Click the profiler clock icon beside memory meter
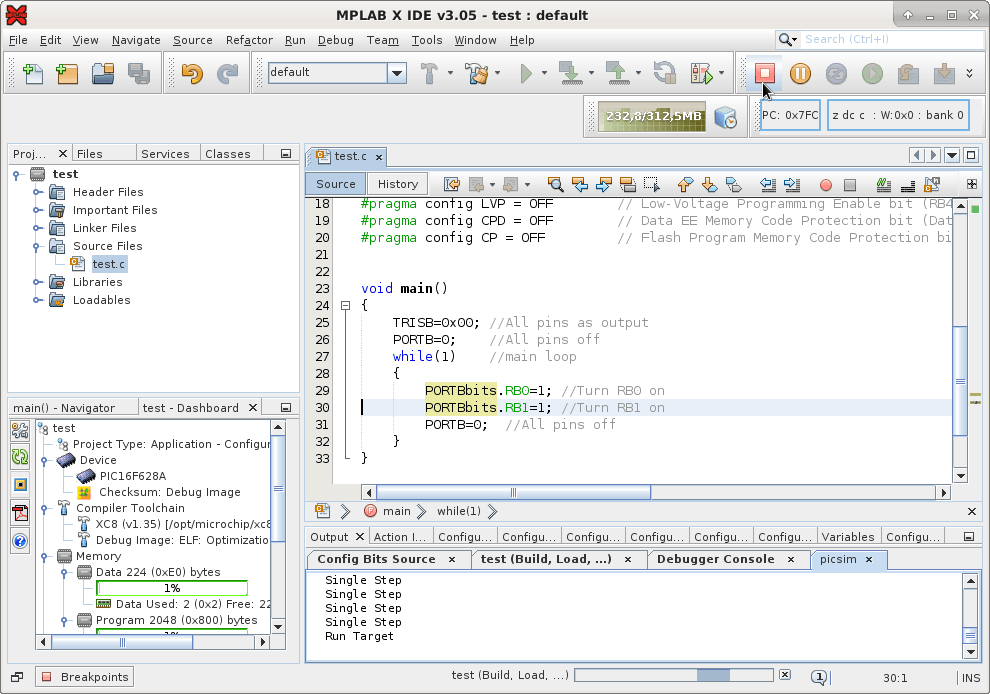This screenshot has height=694, width=990. click(x=725, y=117)
